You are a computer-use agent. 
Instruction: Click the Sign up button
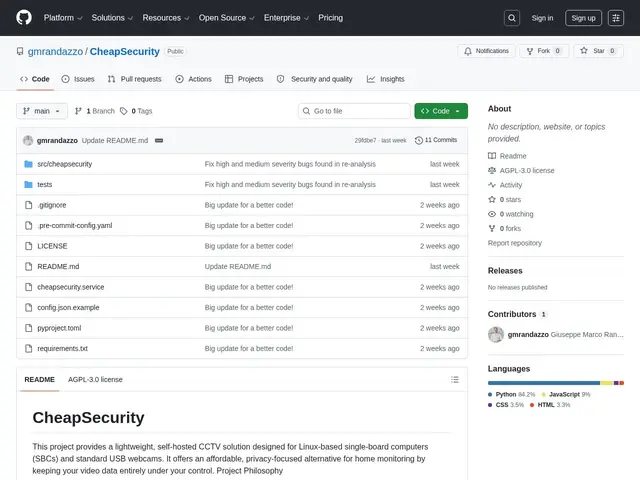[x=583, y=18]
